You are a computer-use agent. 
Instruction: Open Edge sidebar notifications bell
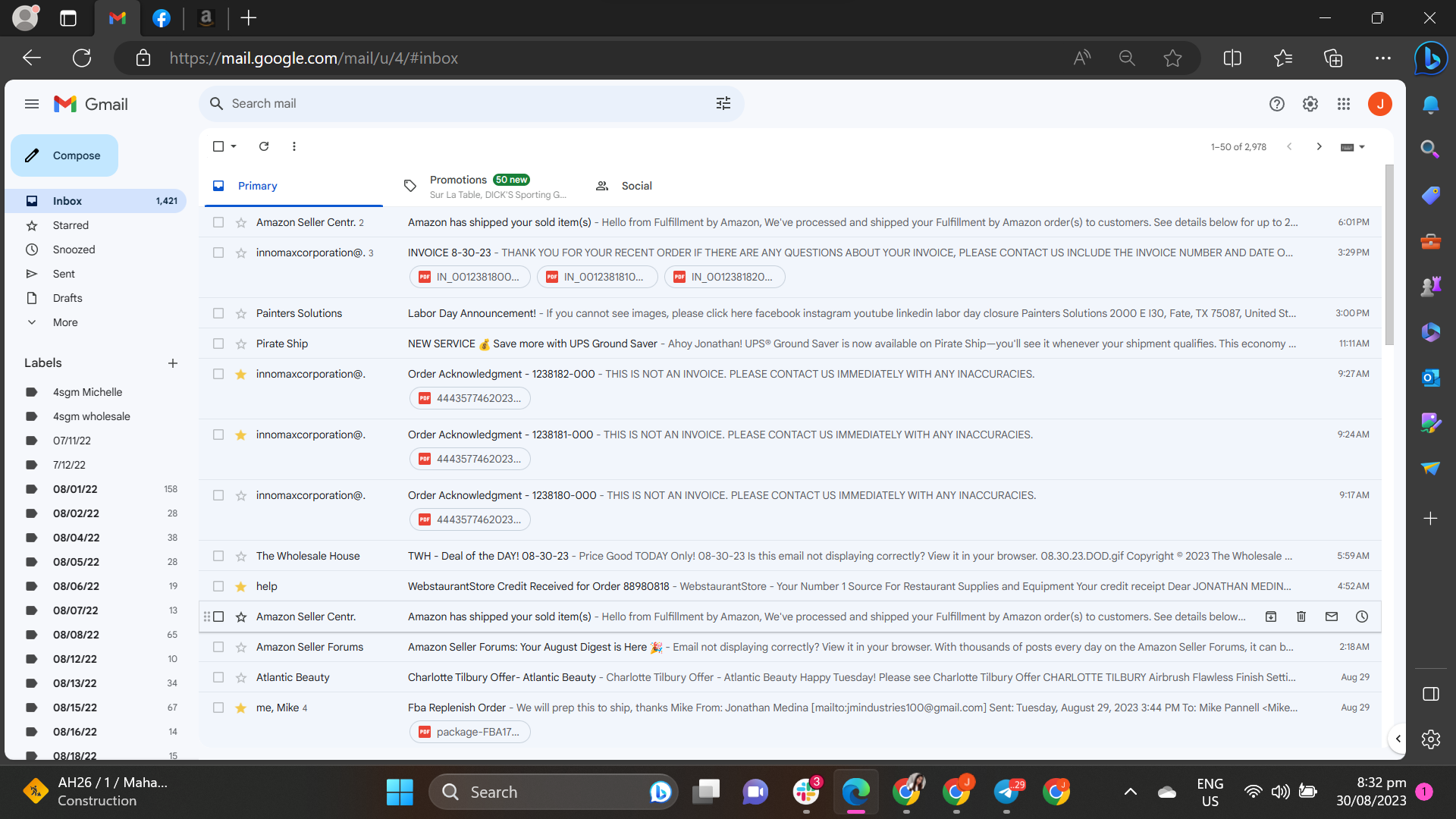click(x=1431, y=105)
